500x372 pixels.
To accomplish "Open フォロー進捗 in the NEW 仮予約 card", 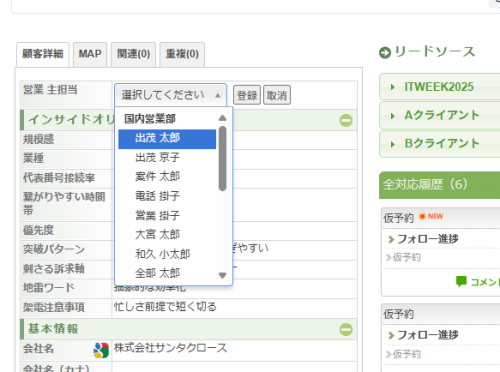I will (428, 239).
